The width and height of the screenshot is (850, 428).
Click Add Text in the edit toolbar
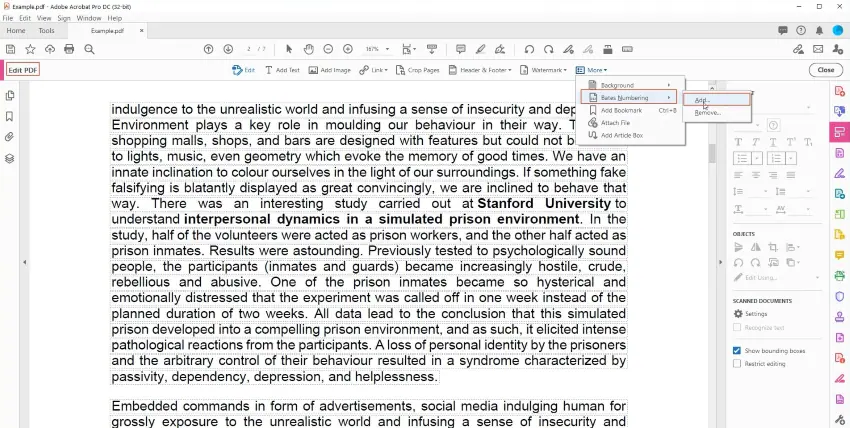(x=282, y=70)
